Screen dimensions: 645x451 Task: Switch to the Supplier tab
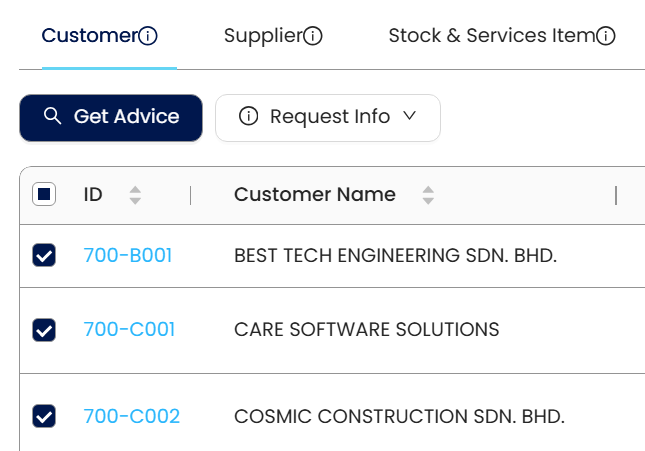click(x=262, y=36)
